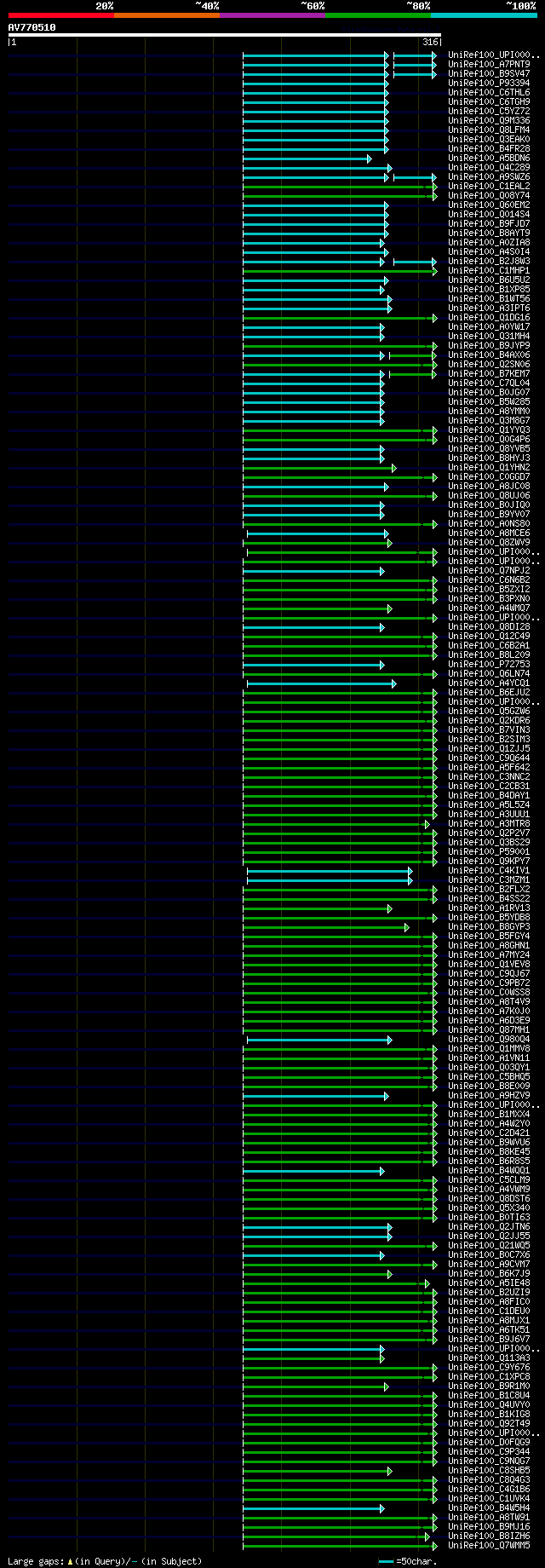Select label UniRef100_B2J8W3
The width and height of the screenshot is (545, 1568).
click(489, 262)
